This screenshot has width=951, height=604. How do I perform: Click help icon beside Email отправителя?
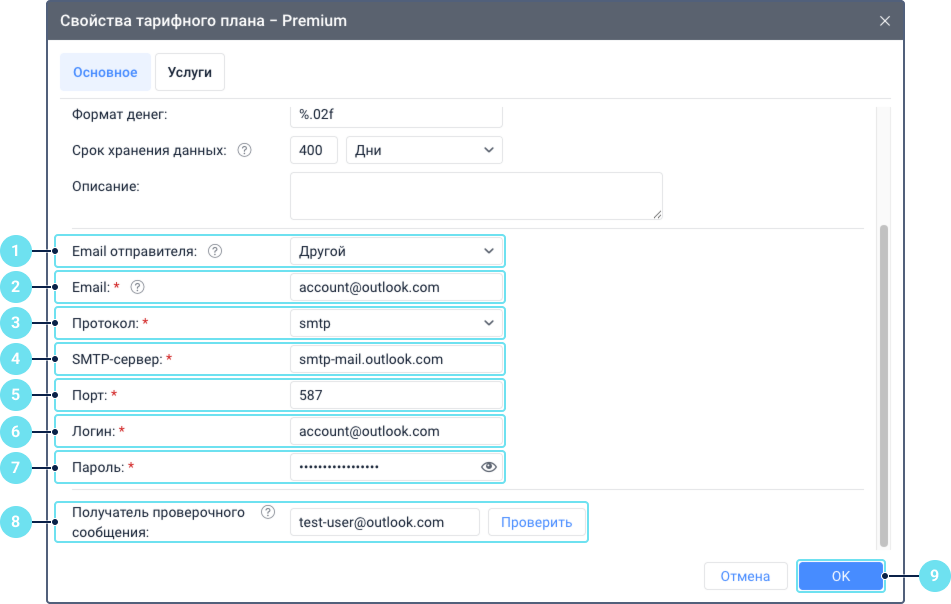[215, 251]
